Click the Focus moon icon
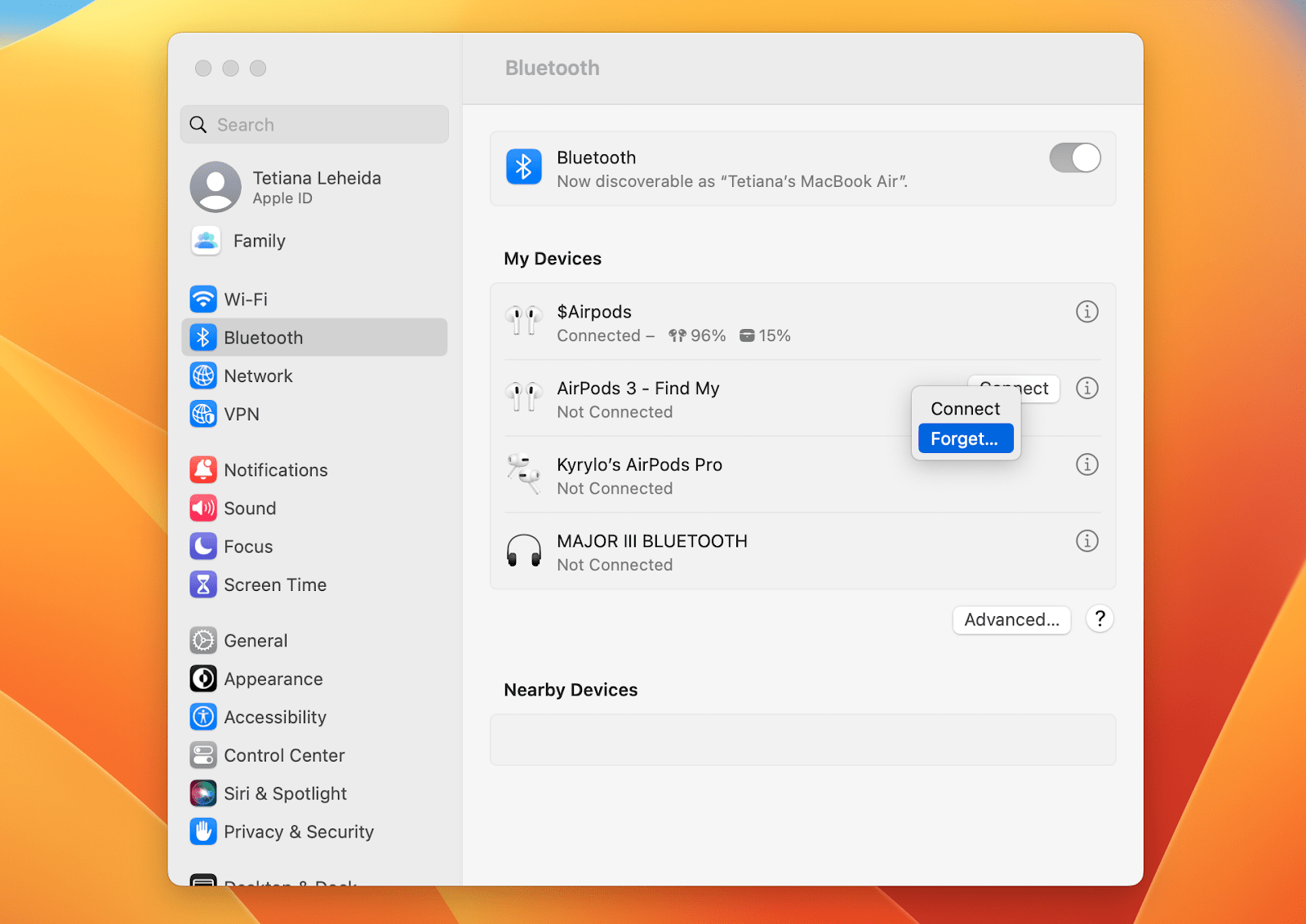 pos(202,546)
